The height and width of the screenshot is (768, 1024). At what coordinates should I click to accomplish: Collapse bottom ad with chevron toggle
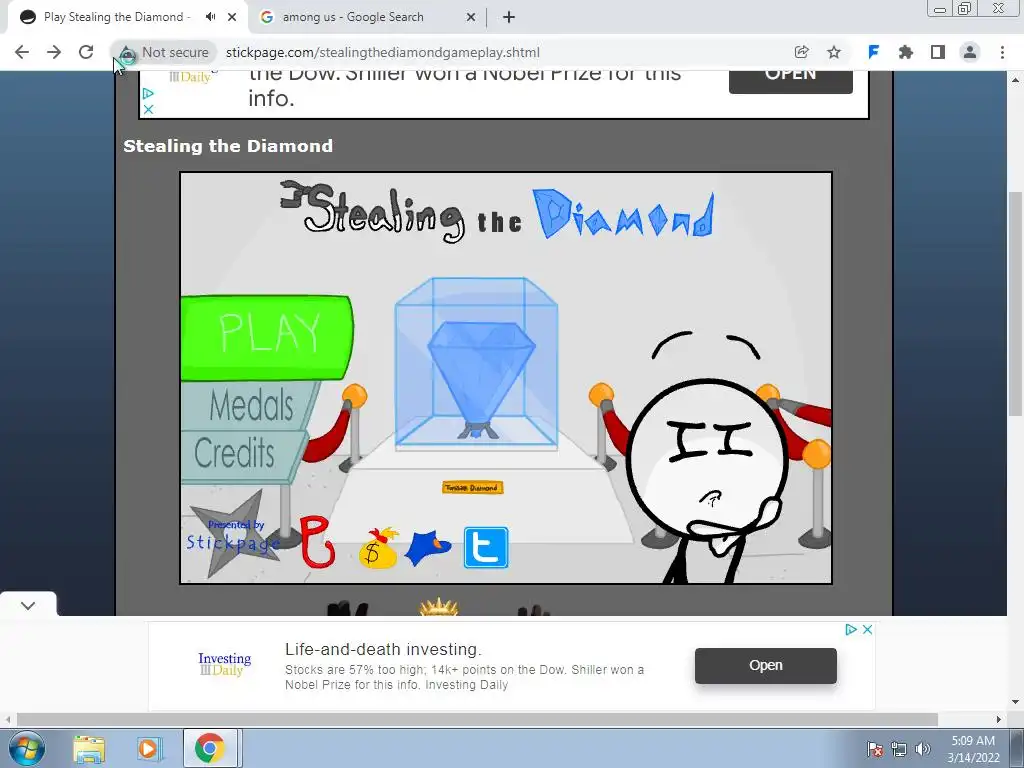(x=28, y=605)
